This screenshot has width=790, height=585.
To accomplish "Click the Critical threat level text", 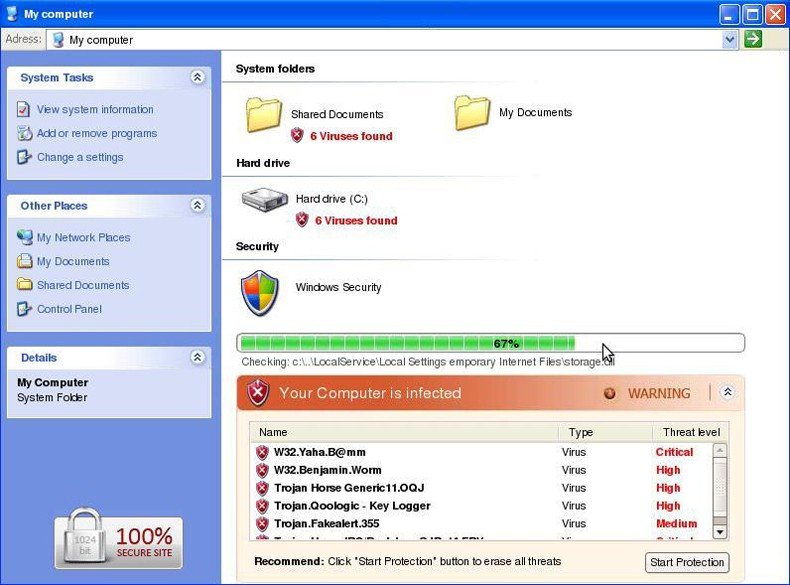I will point(675,452).
